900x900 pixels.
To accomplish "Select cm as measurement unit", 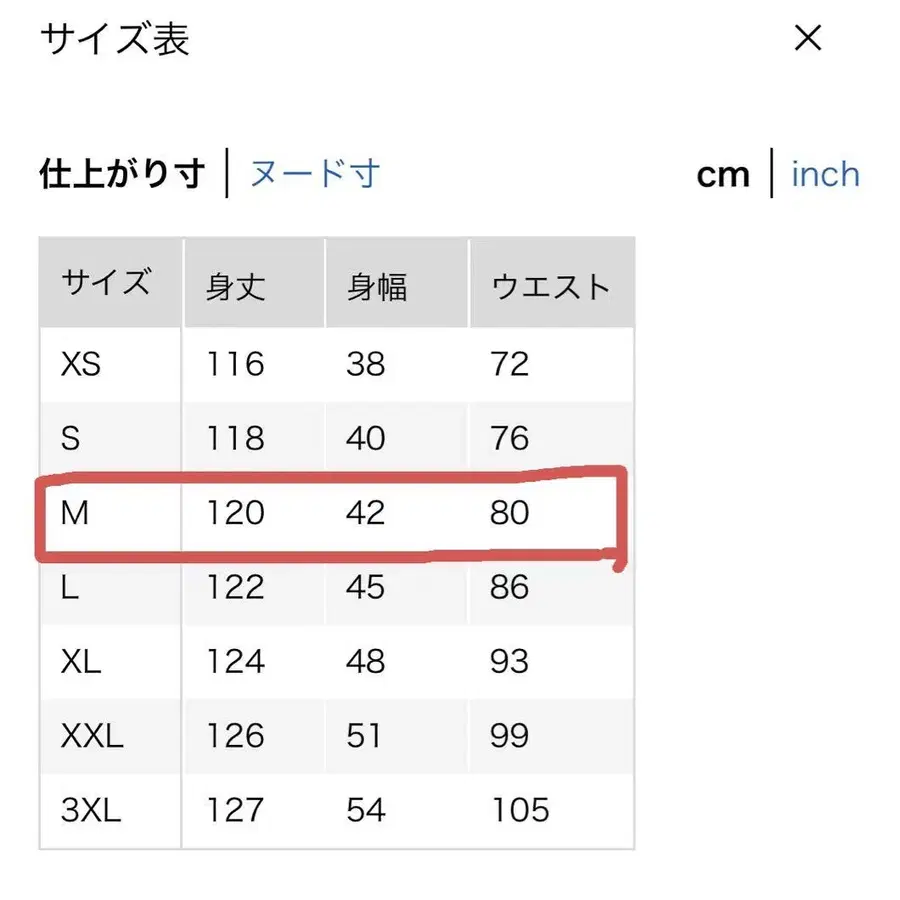I will pyautogui.click(x=723, y=175).
